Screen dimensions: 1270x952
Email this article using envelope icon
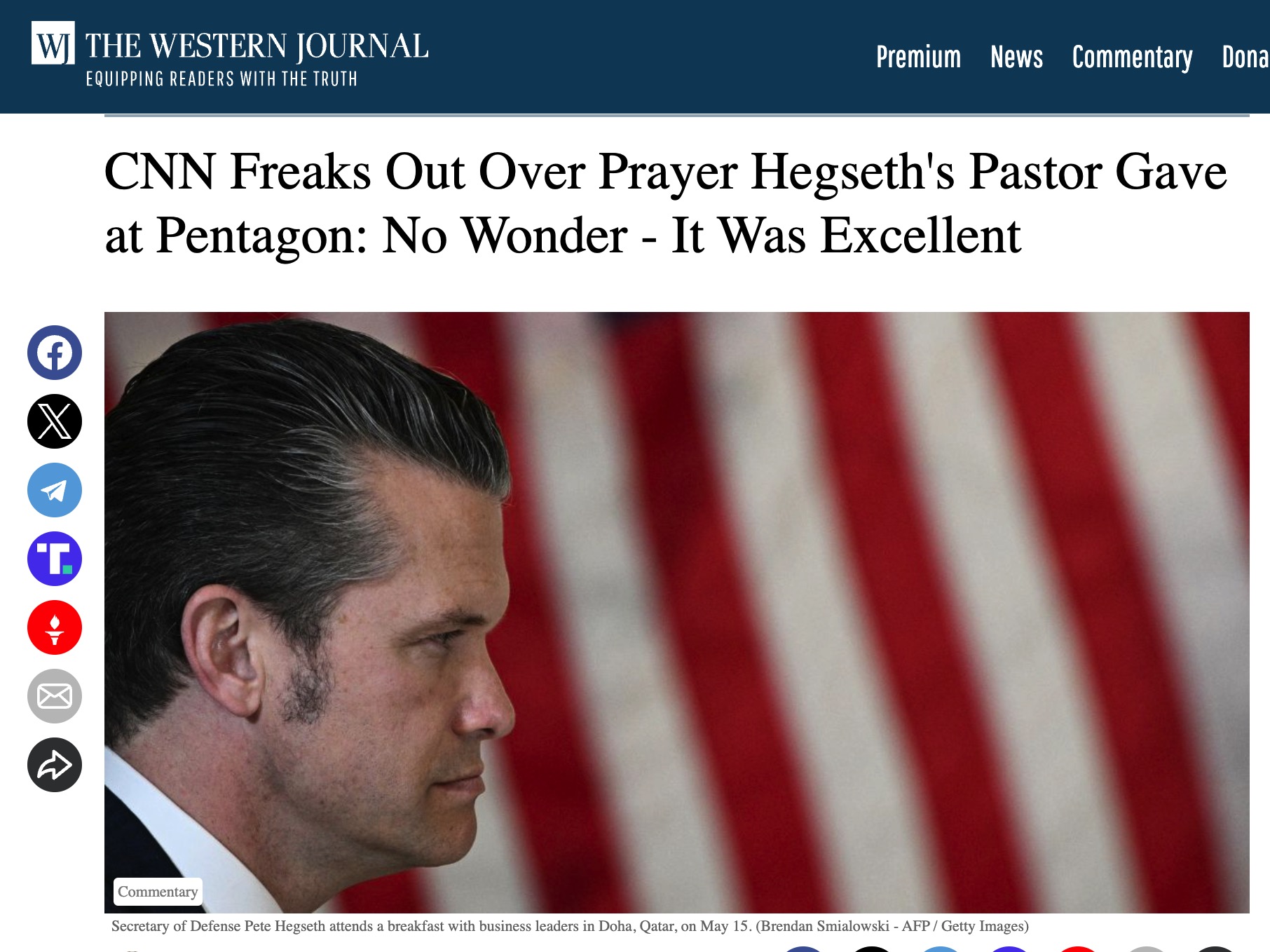pos(55,696)
